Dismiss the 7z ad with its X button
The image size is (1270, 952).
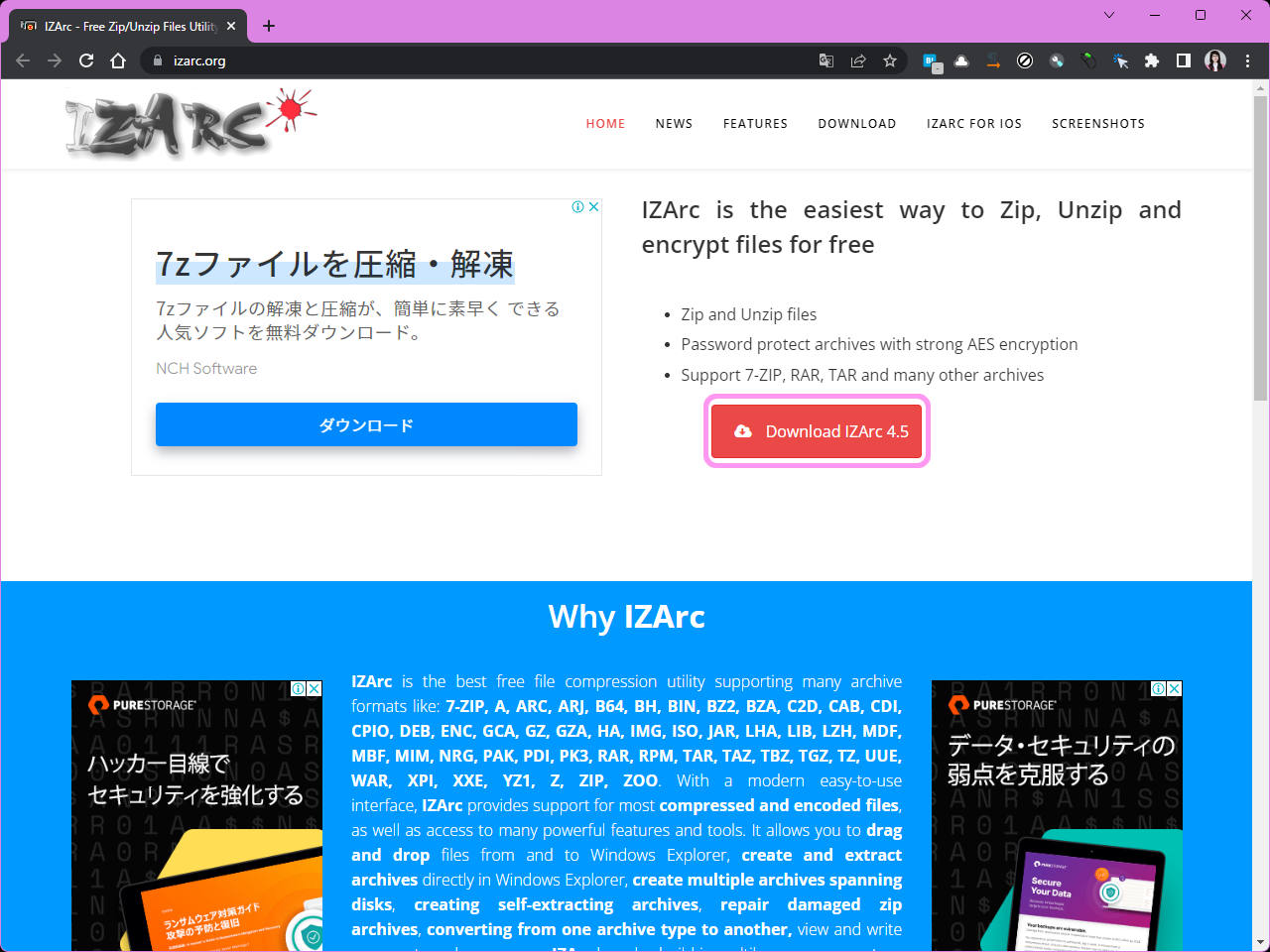(x=593, y=206)
